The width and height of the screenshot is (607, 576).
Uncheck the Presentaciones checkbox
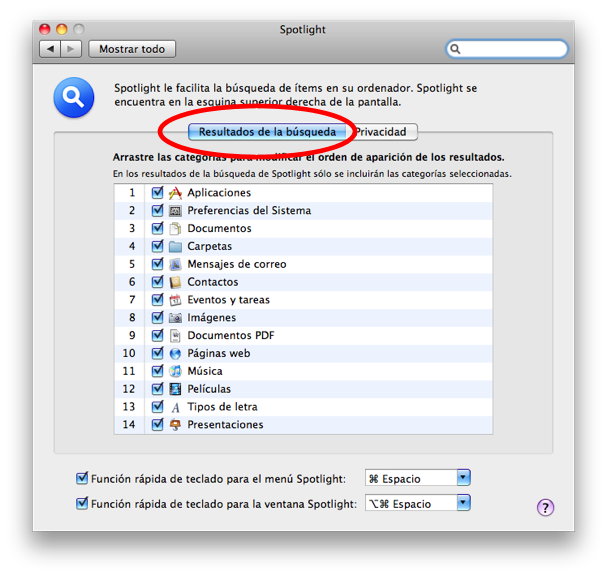point(157,424)
